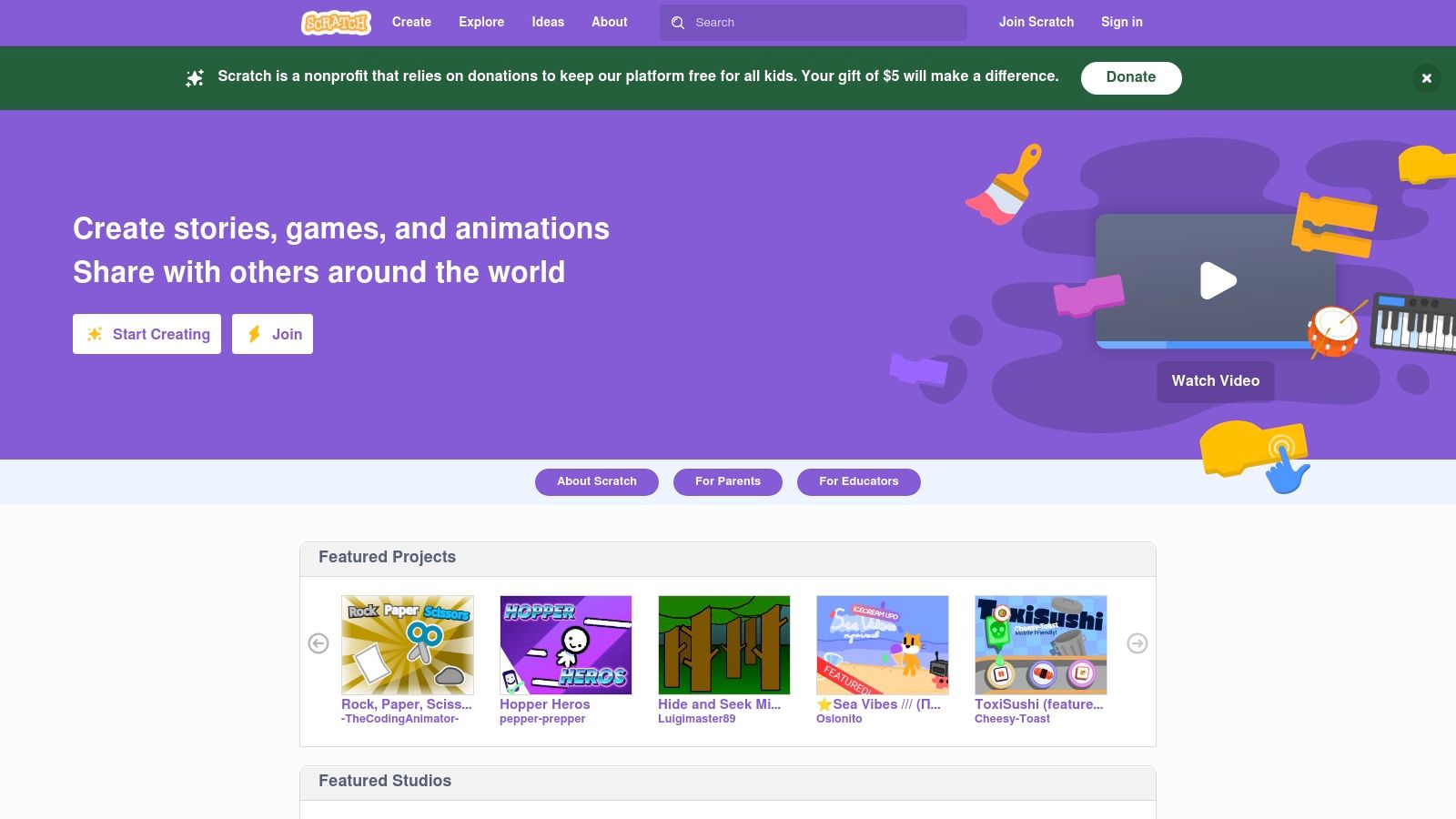Show next featured projects with right arrow

[1137, 643]
